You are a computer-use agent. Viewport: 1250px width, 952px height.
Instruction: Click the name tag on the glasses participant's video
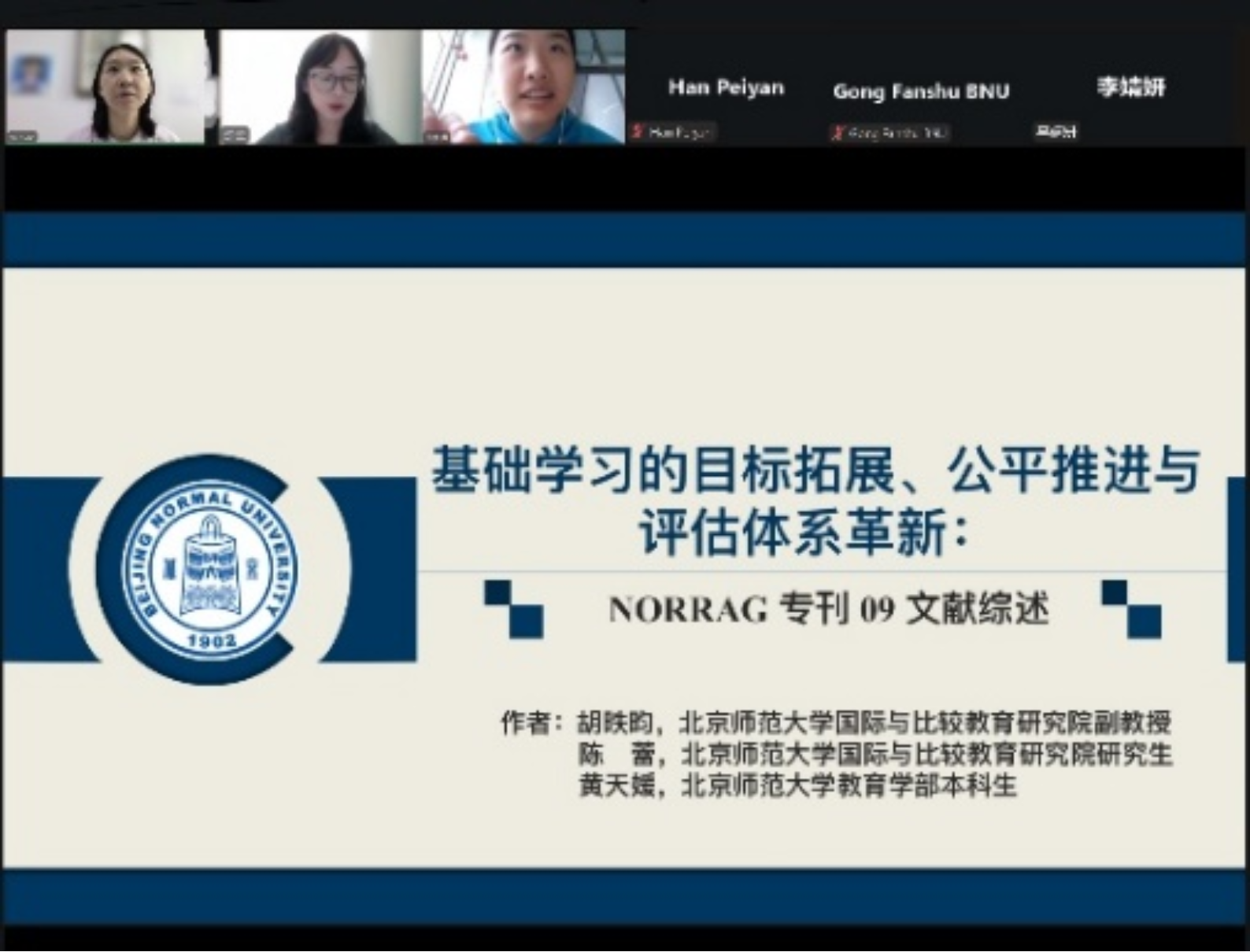[x=235, y=135]
